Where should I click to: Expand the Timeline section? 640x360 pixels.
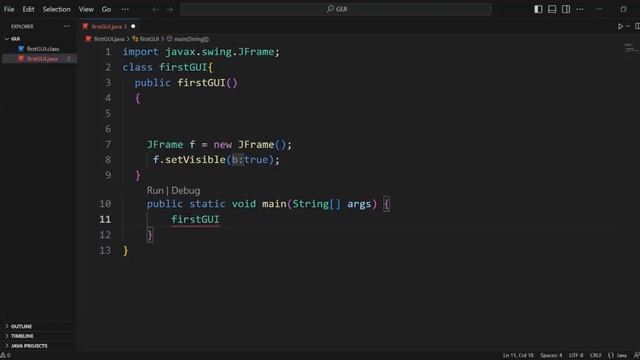[x=22, y=336]
